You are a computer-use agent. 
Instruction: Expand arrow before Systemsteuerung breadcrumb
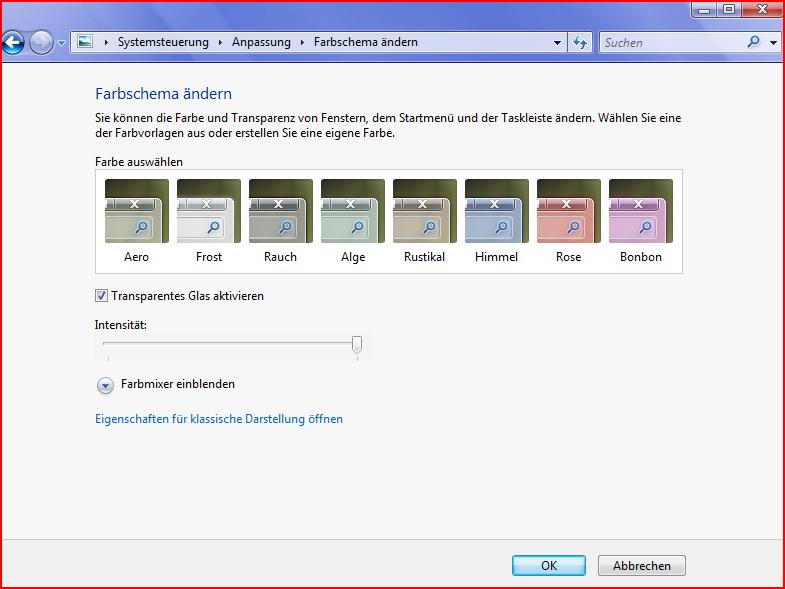tap(106, 43)
